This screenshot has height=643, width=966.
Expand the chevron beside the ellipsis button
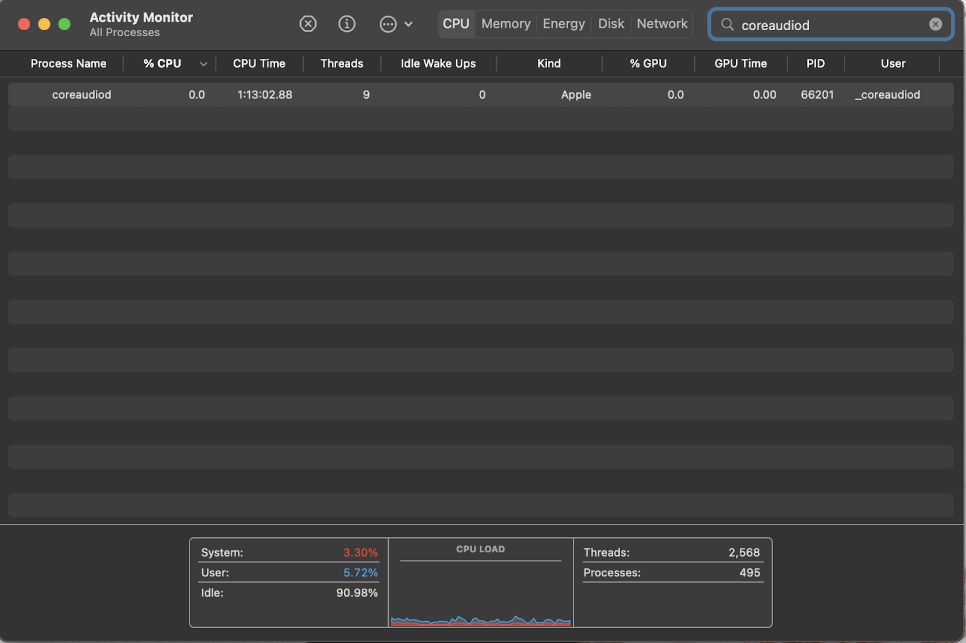click(x=408, y=24)
